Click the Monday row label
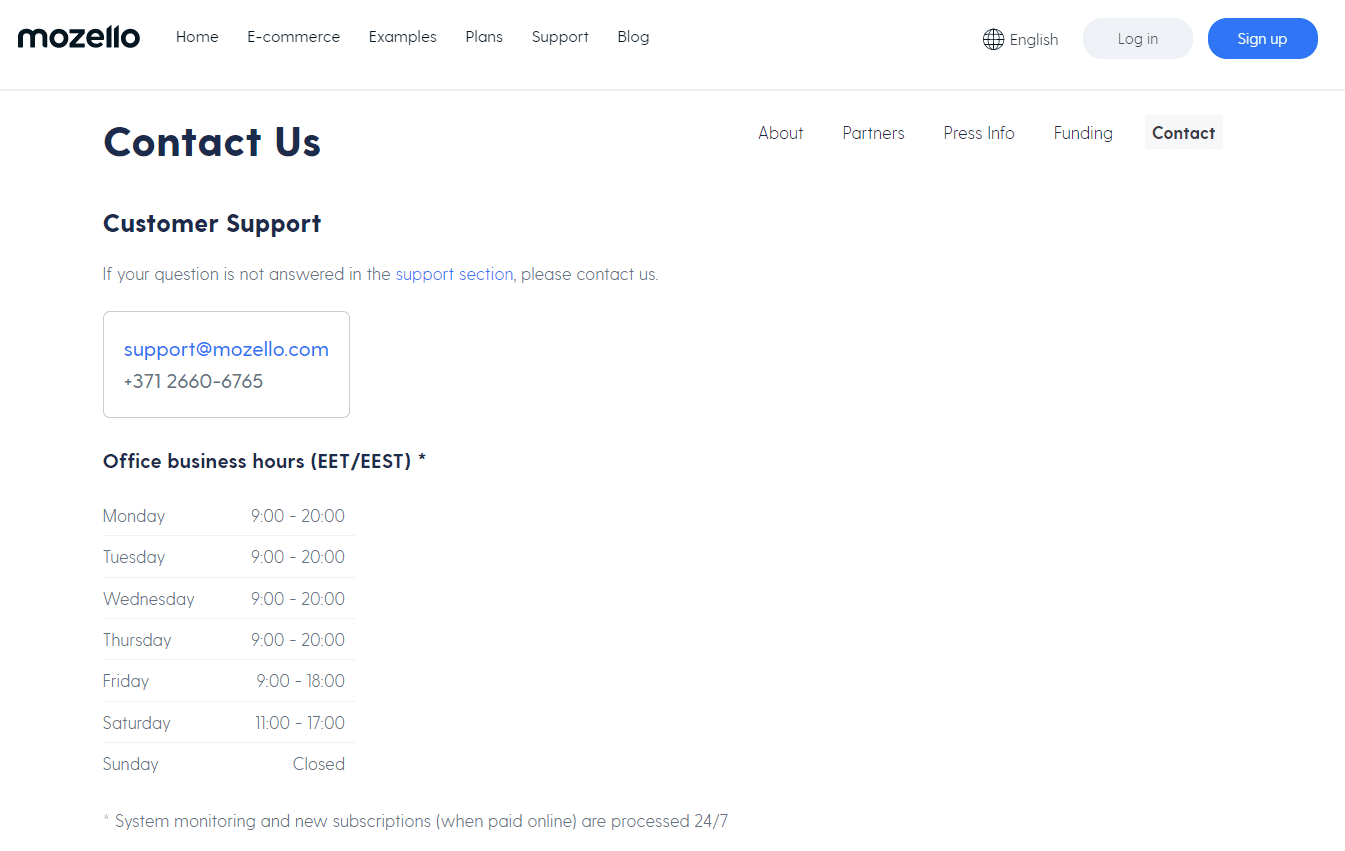1345x851 pixels. [134, 516]
